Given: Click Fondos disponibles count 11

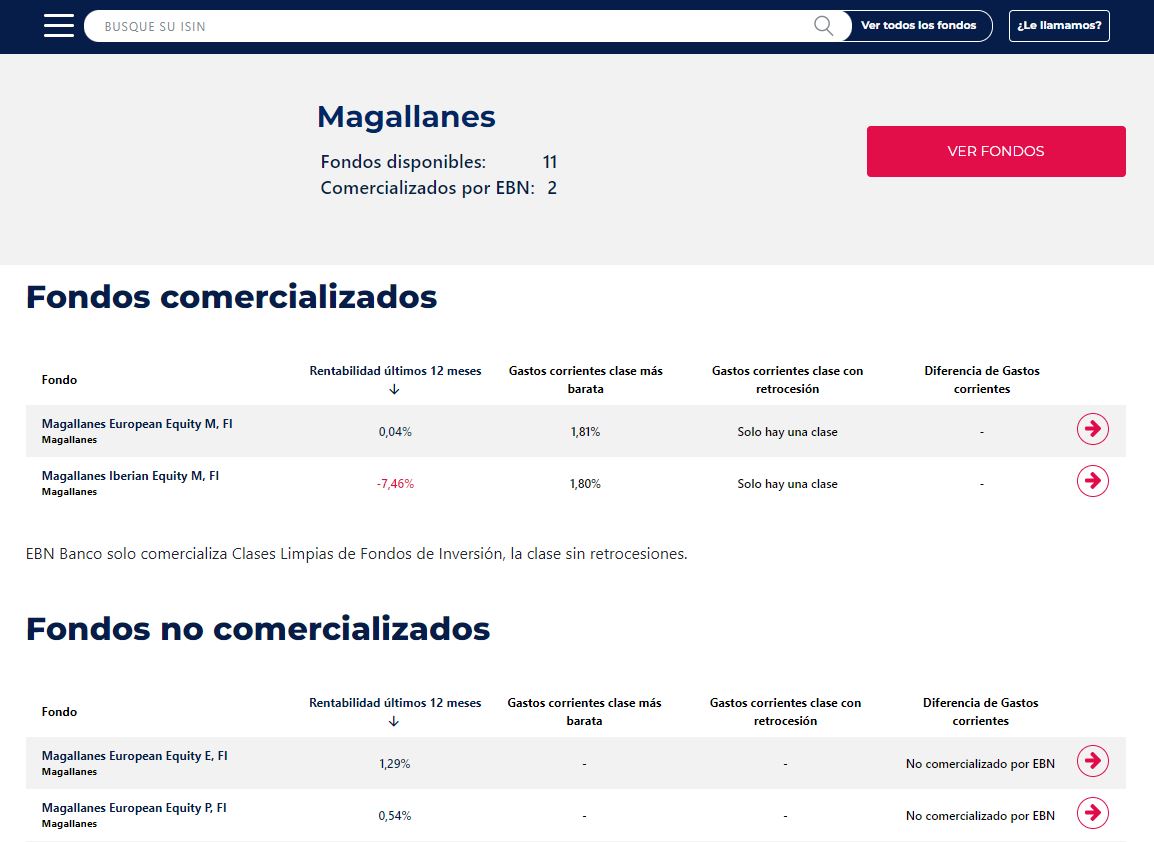Looking at the screenshot, I should pos(550,162).
